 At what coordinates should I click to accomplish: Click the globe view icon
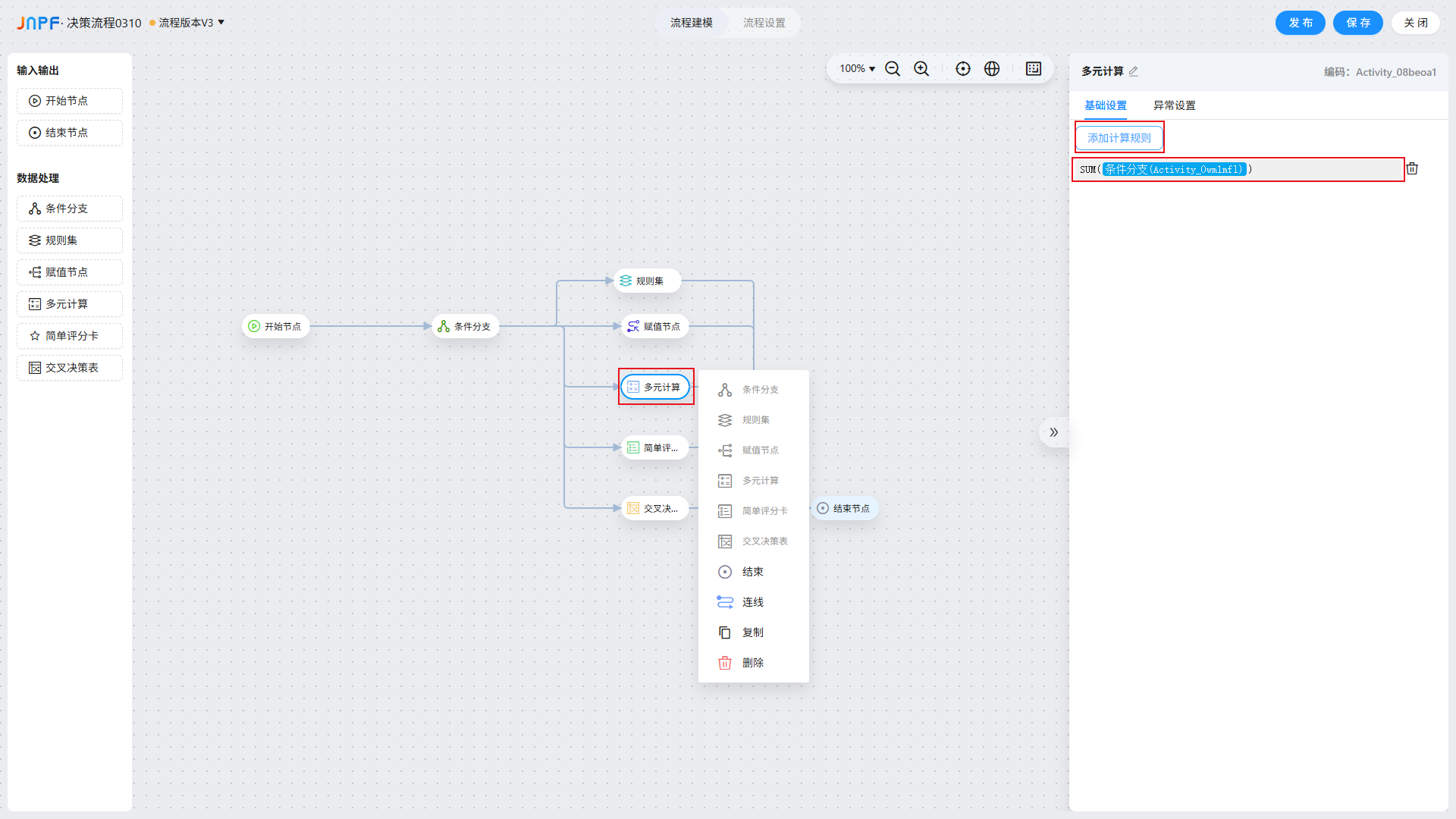pos(992,69)
